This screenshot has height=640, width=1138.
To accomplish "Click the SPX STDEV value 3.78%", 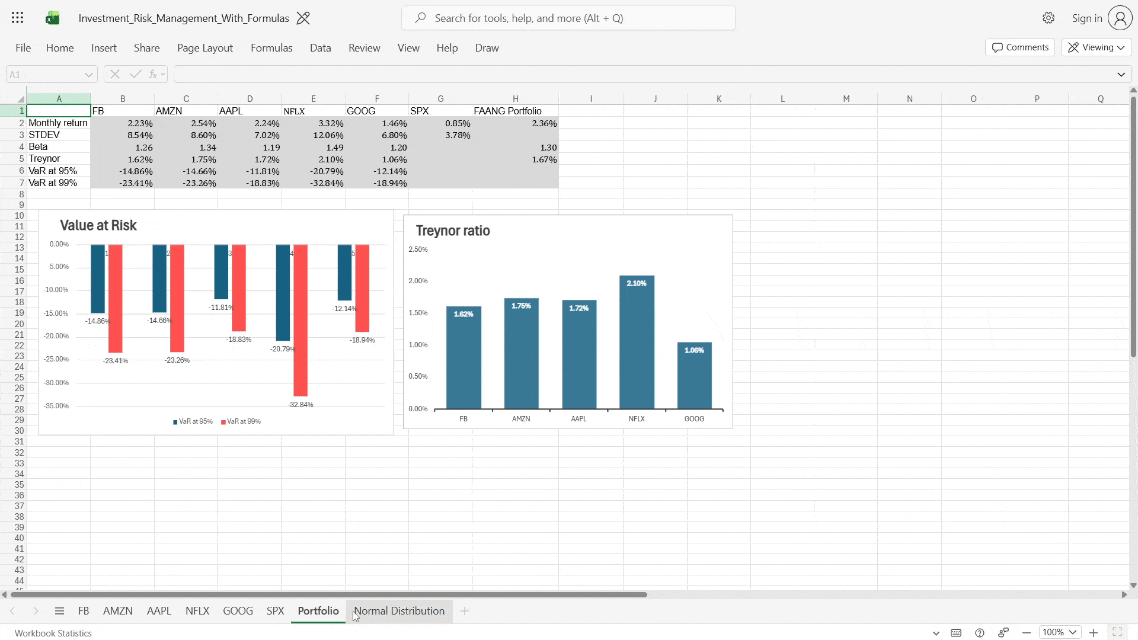I will click(441, 135).
